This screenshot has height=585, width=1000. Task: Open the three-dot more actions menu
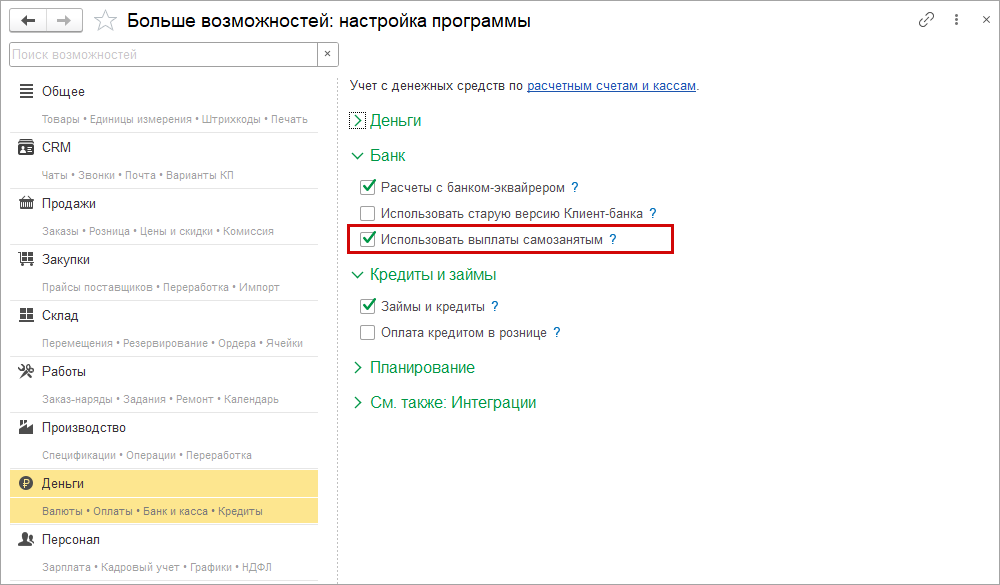(x=955, y=20)
